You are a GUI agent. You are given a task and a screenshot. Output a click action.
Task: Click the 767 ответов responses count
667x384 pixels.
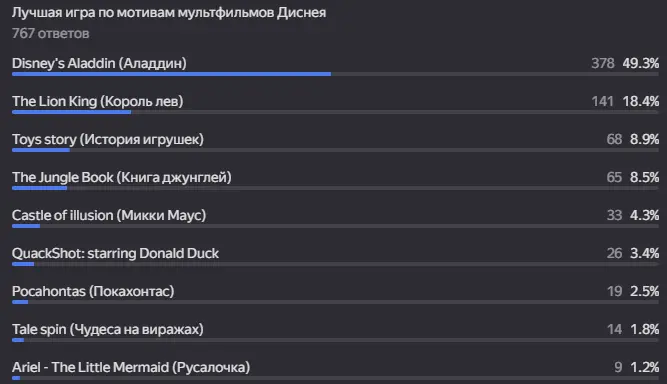tap(51, 33)
